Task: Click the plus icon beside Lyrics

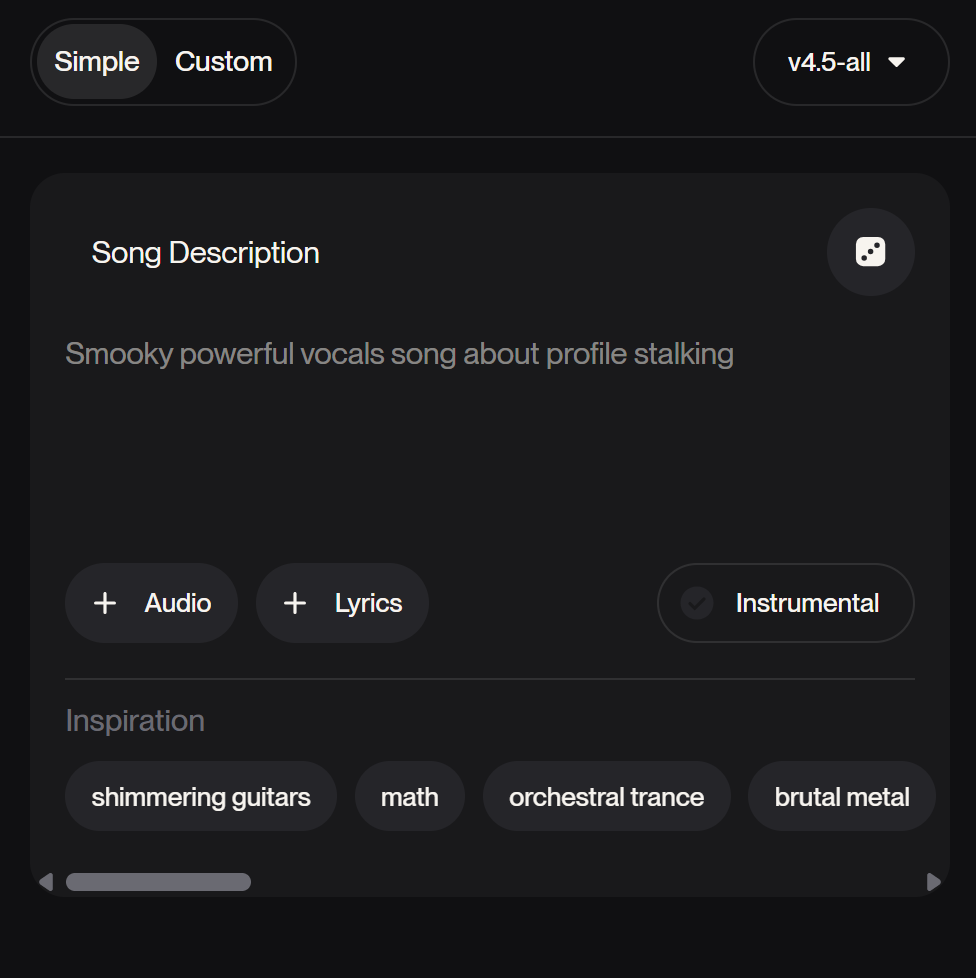Action: (295, 603)
